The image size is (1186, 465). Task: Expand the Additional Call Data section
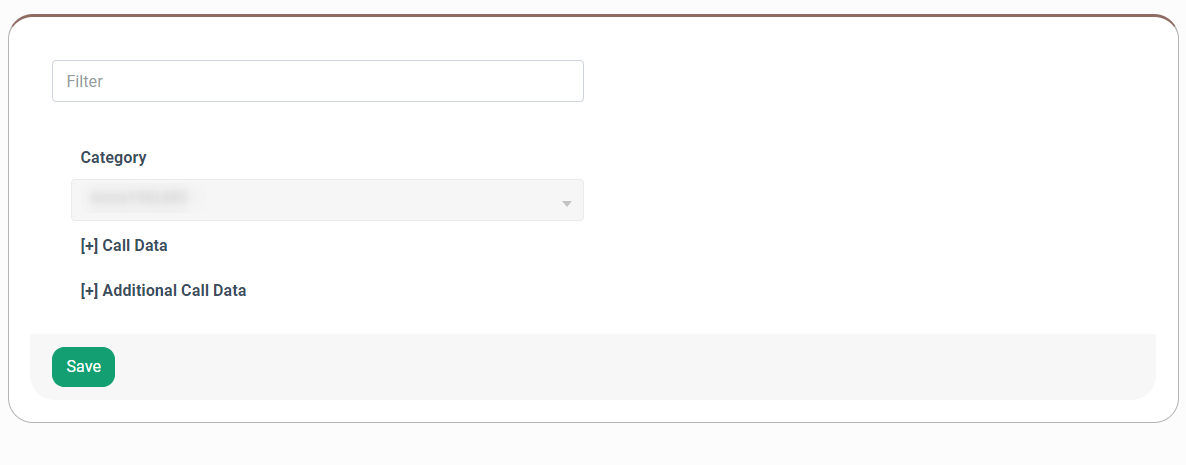click(163, 290)
